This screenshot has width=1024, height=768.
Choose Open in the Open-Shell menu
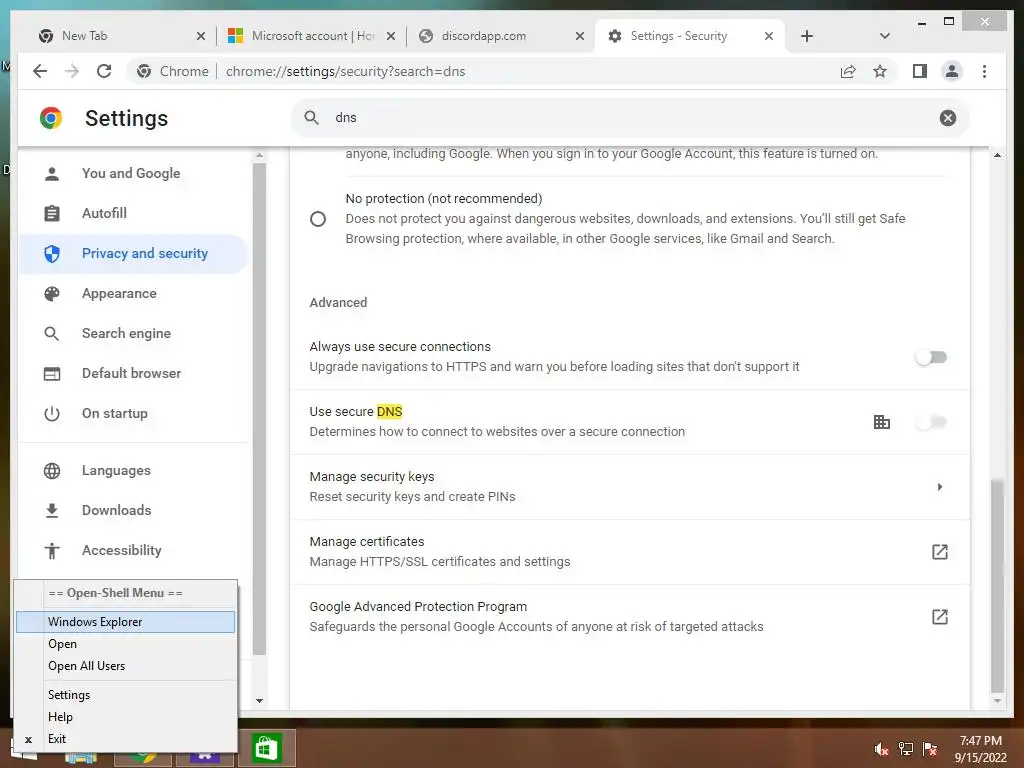tap(125, 644)
